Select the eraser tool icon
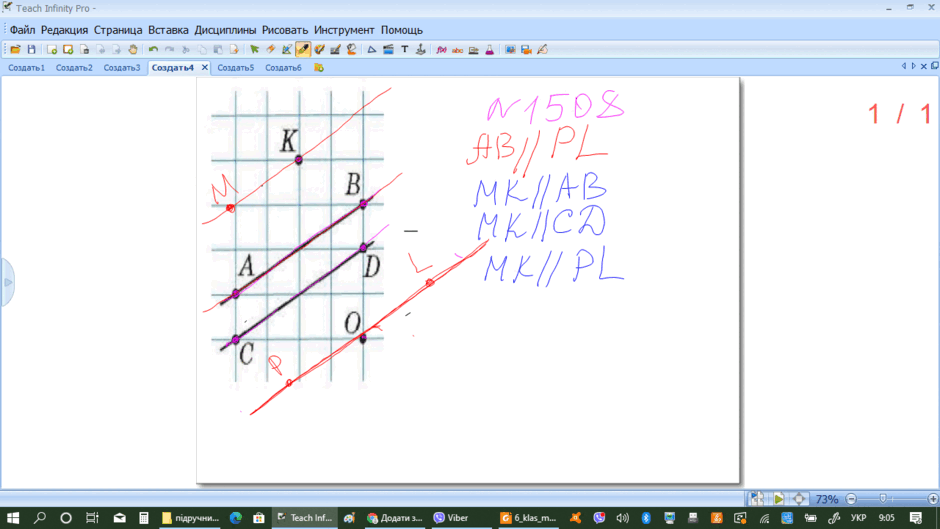This screenshot has height=529, width=940. pyautogui.click(x=270, y=50)
